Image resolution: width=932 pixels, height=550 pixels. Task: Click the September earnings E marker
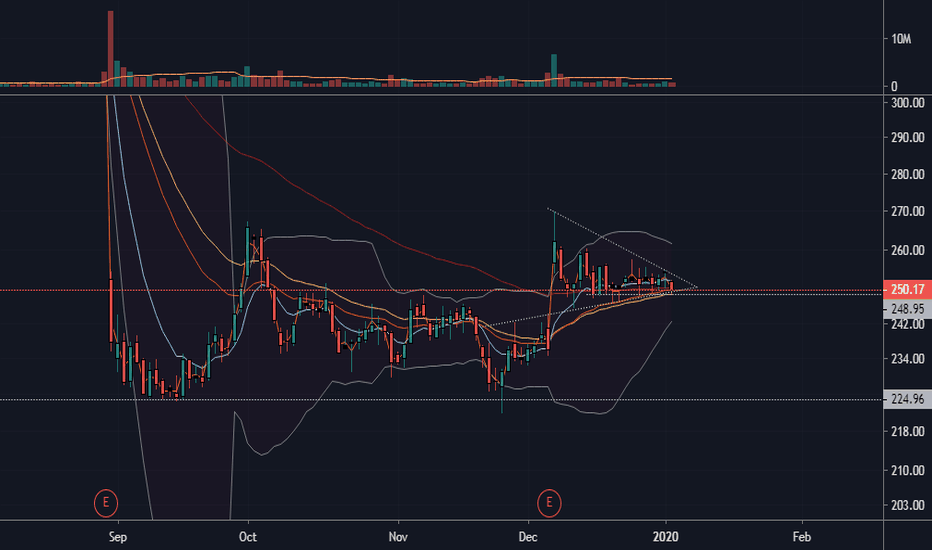tap(106, 503)
